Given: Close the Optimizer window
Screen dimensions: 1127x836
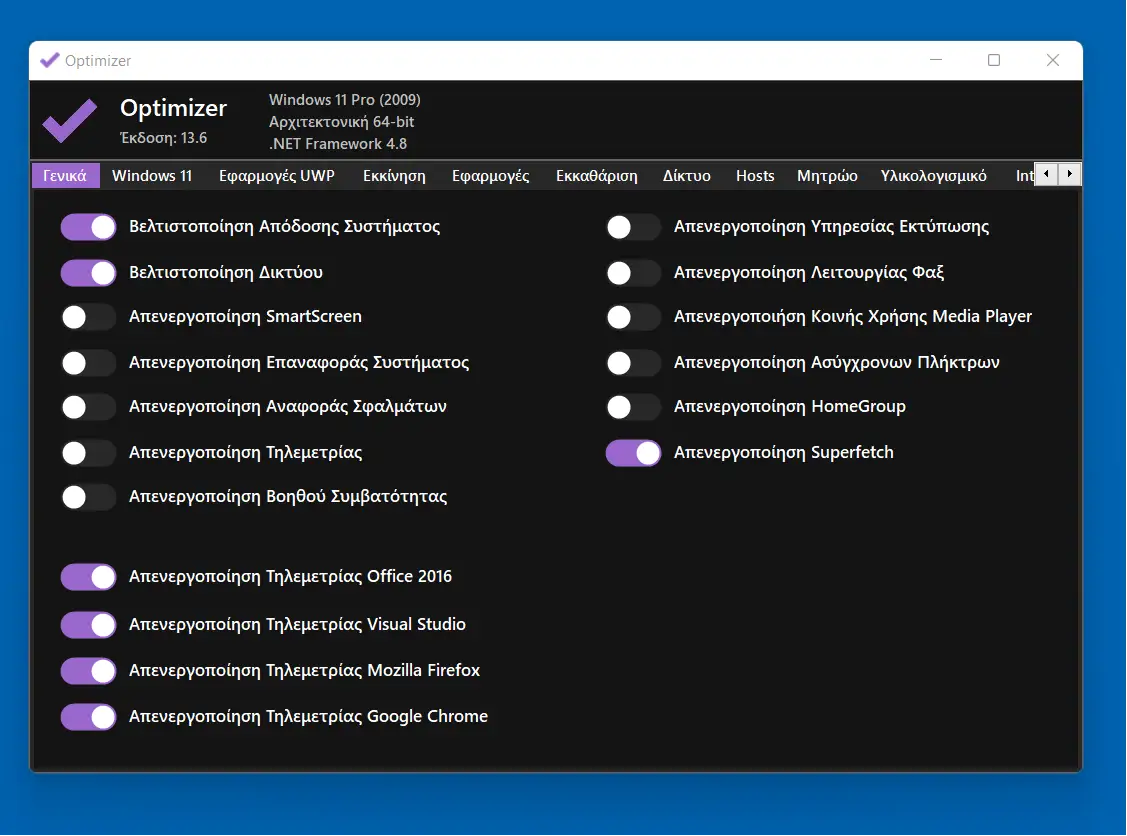Looking at the screenshot, I should click(1053, 60).
